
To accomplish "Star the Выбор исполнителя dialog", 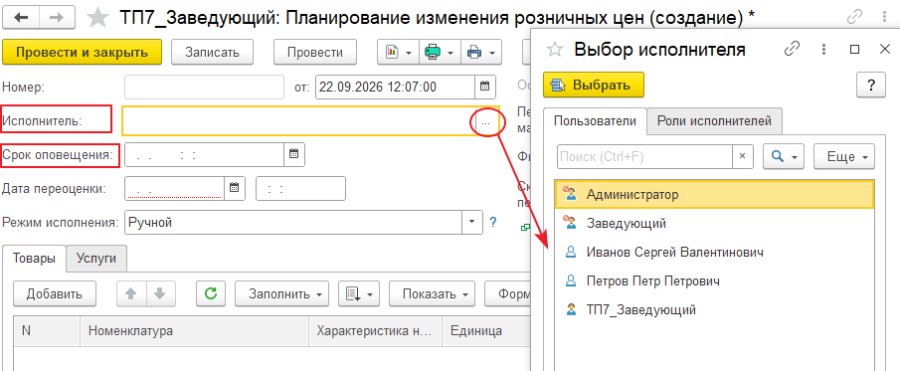I will [x=554, y=49].
